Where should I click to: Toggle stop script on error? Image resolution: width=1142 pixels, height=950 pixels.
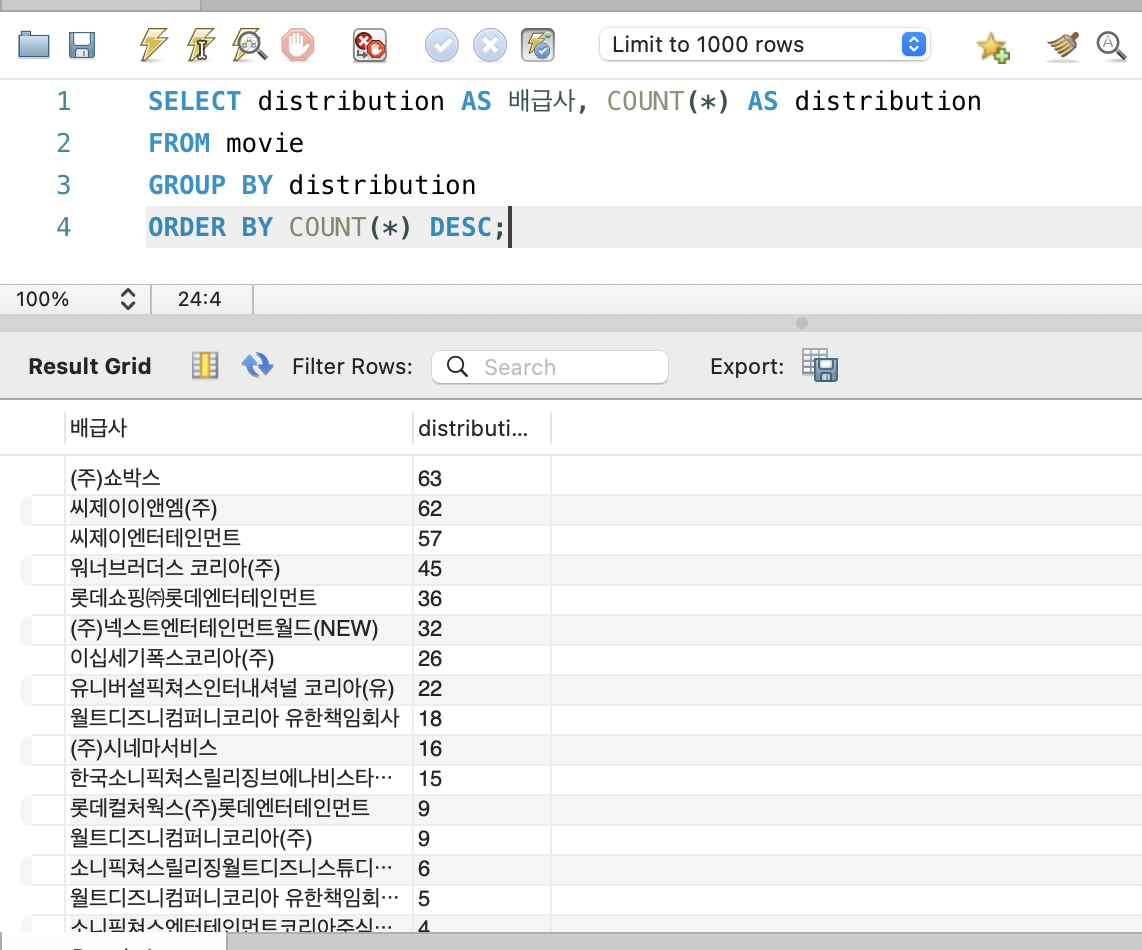pos(368,45)
